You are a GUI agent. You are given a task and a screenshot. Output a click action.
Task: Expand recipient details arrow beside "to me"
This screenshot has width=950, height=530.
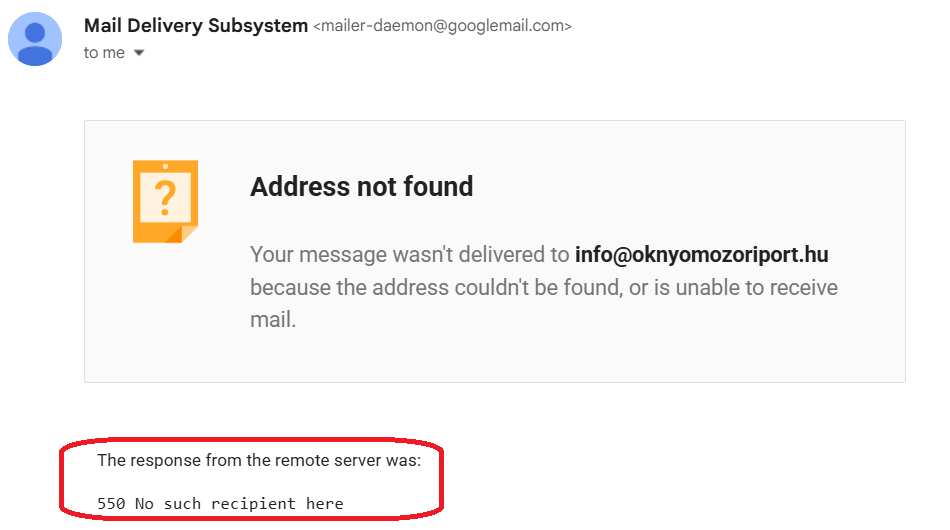click(x=139, y=53)
